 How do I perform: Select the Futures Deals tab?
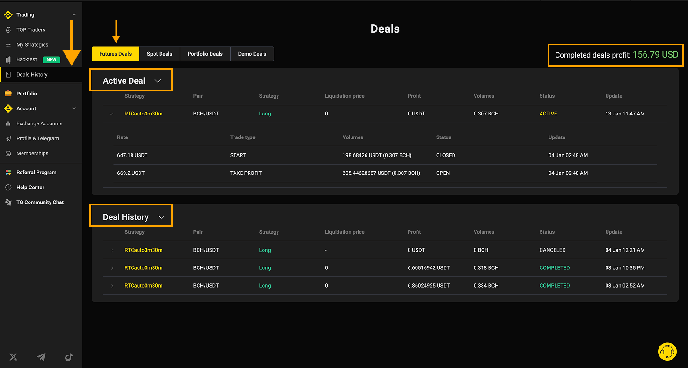click(x=115, y=54)
